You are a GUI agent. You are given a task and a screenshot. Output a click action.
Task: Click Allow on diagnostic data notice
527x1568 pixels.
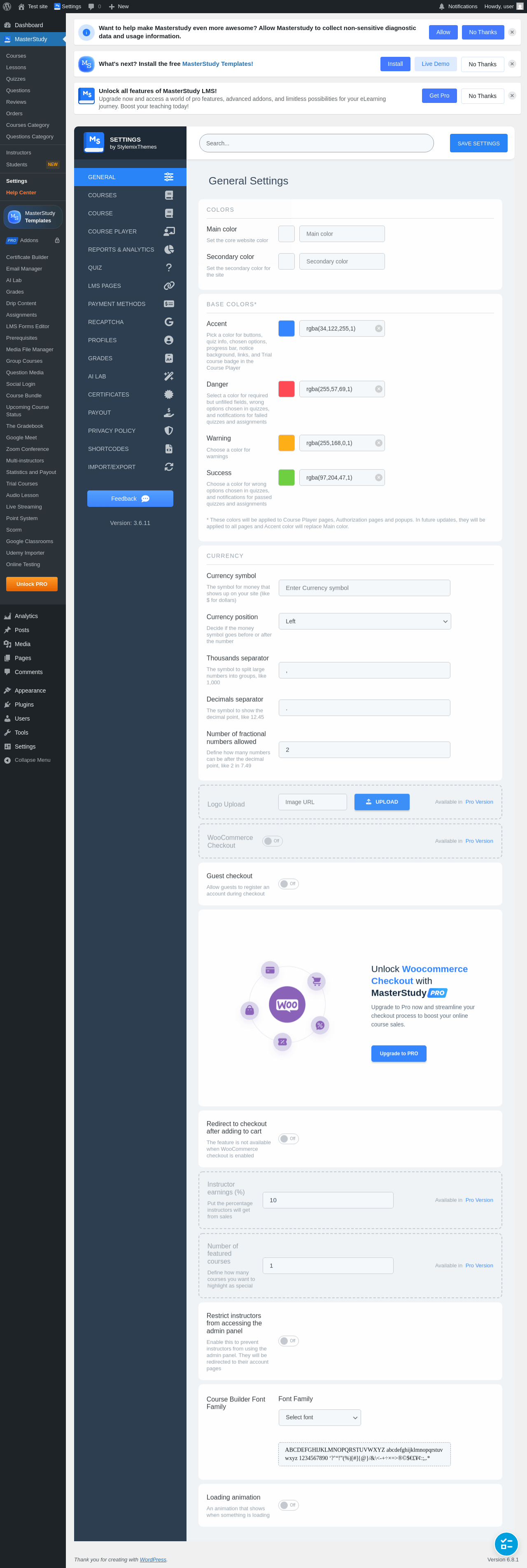443,32
